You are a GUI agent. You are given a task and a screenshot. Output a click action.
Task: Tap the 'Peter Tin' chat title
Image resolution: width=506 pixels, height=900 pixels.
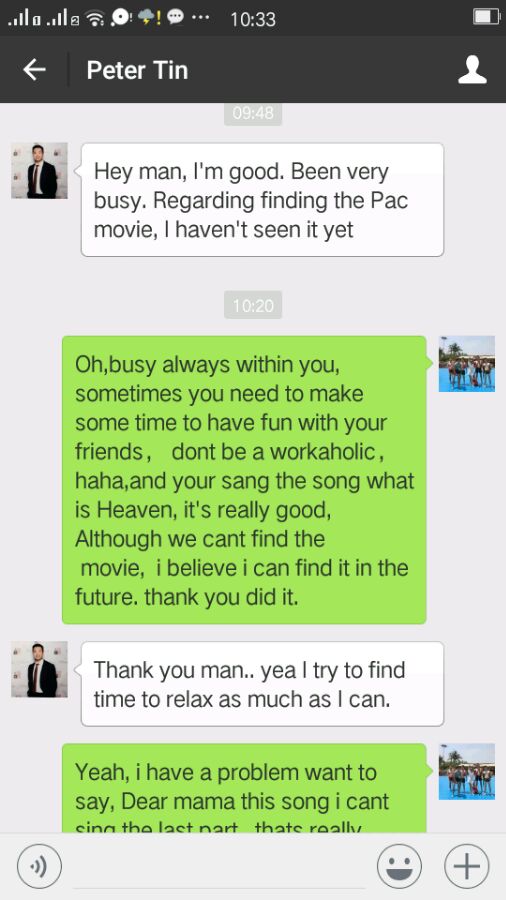click(x=137, y=70)
